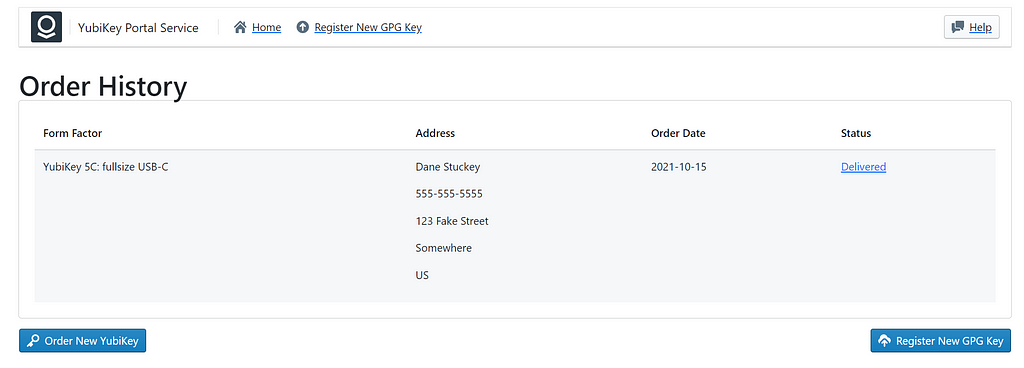Click the Dane Stuckey address name
This screenshot has width=1024, height=368.
[448, 167]
